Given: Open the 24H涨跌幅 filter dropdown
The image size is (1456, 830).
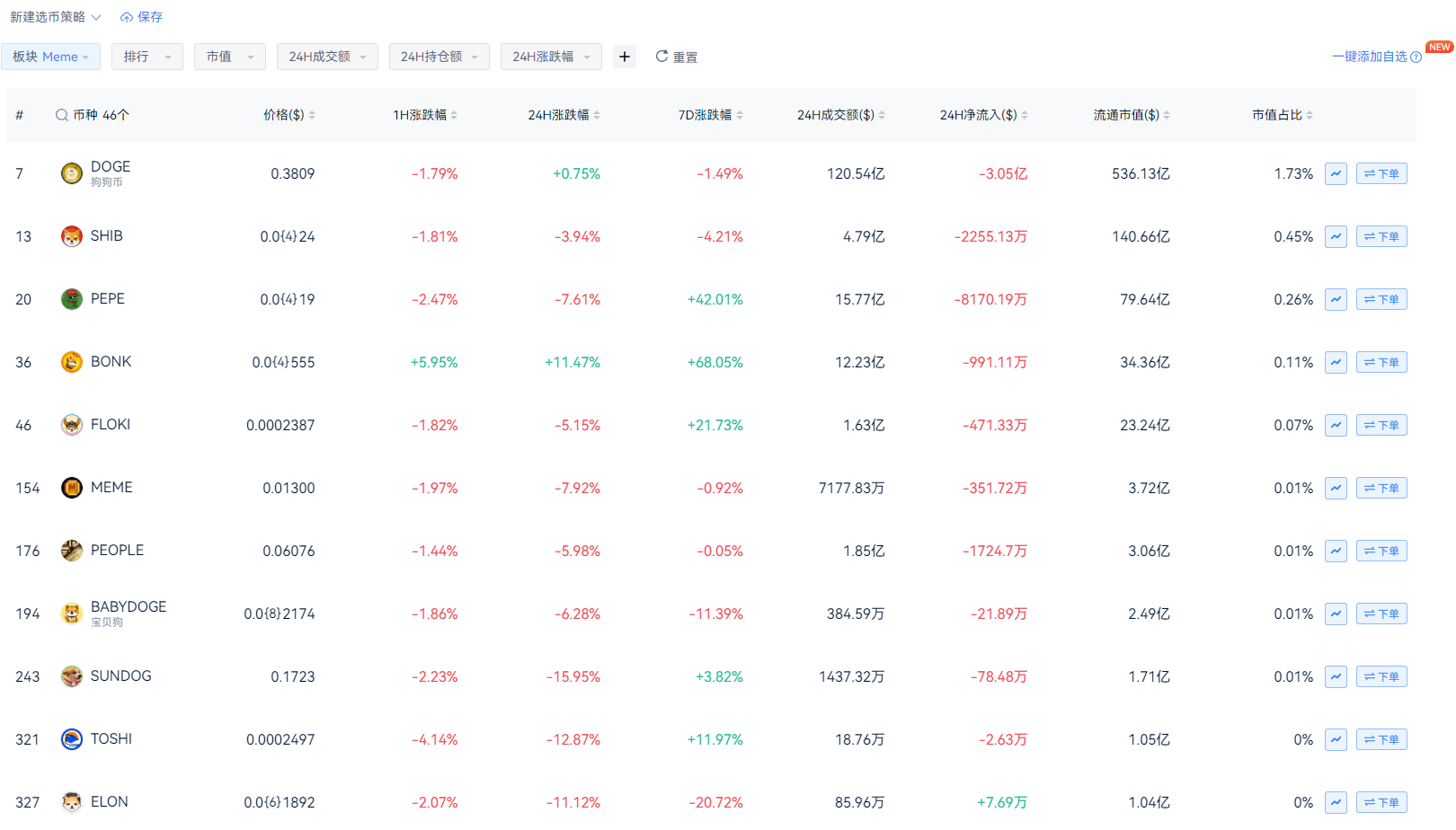Looking at the screenshot, I should 551,57.
